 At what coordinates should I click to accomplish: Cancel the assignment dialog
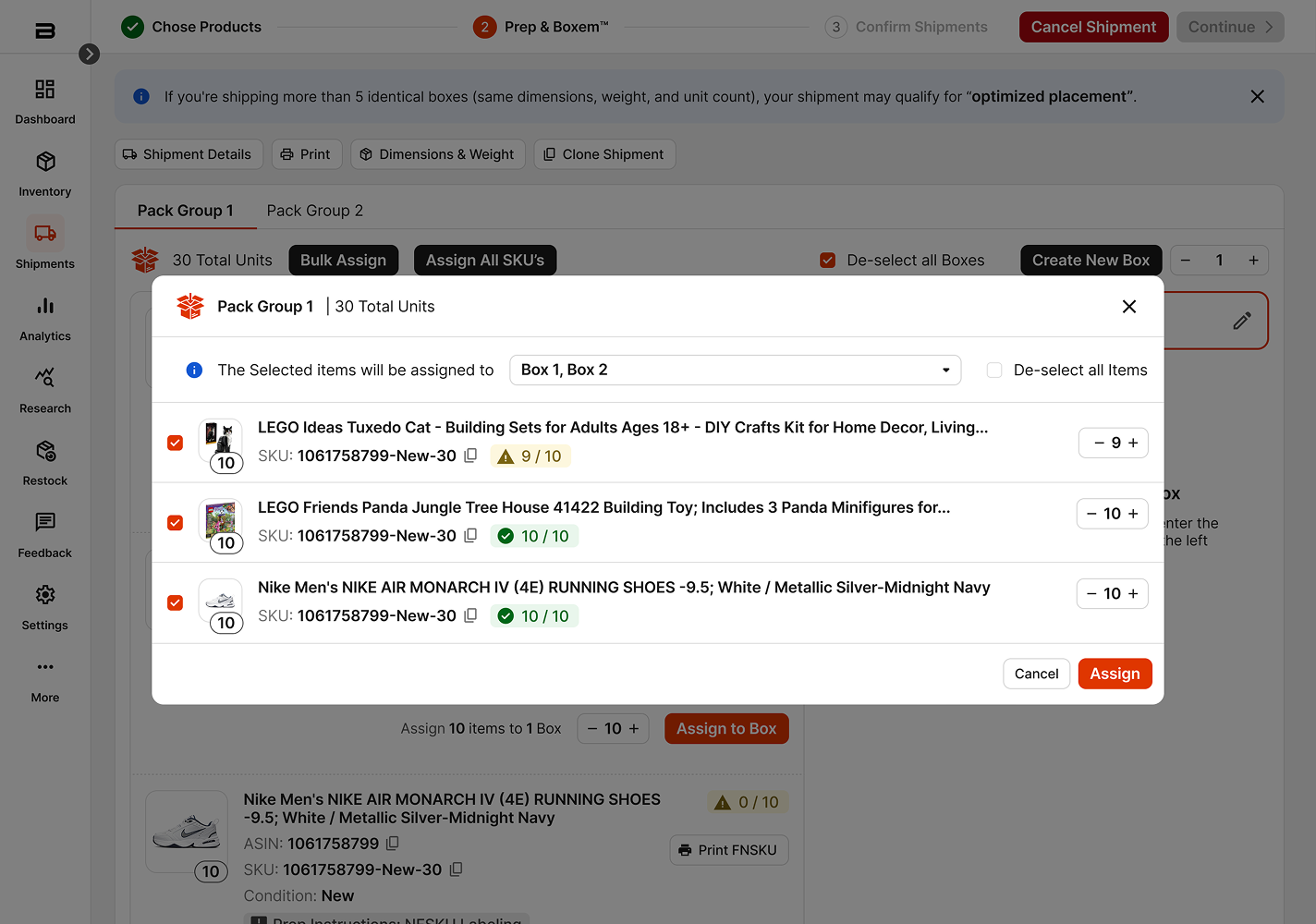(1037, 674)
